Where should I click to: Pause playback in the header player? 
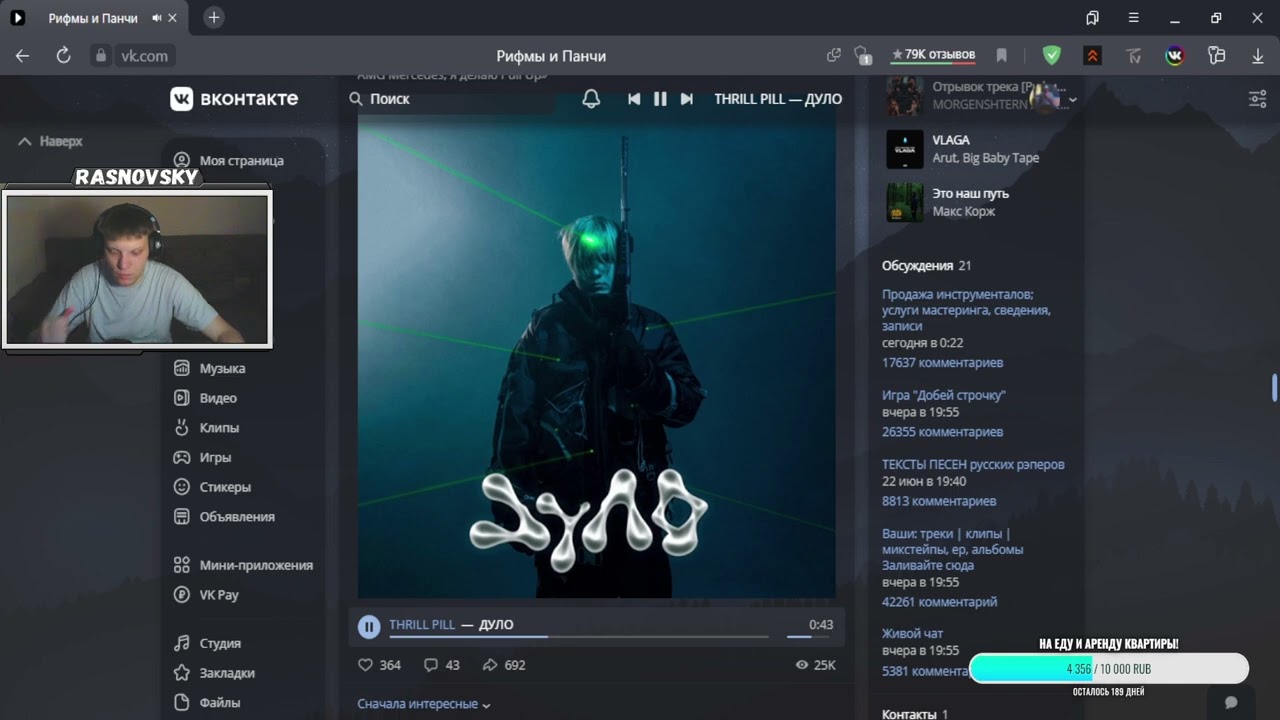[x=660, y=98]
